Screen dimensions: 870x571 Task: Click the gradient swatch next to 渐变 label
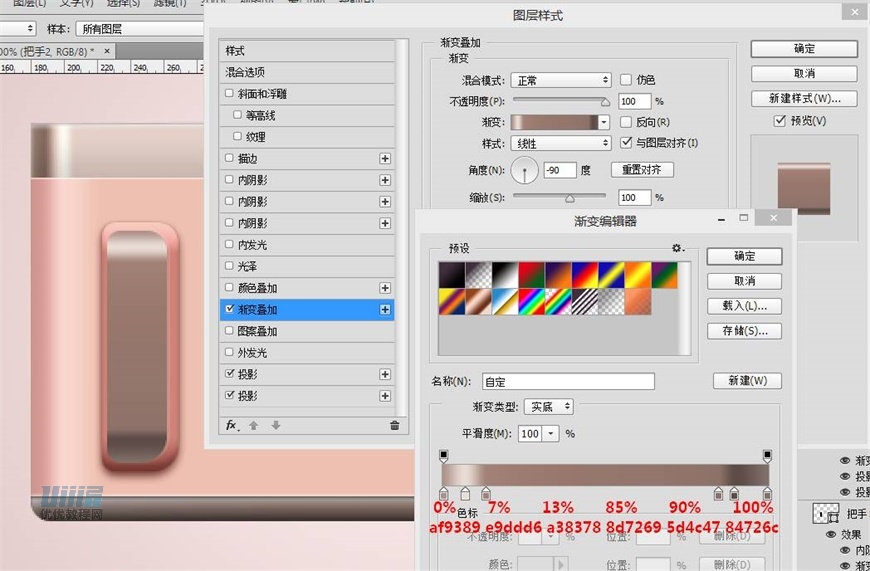pyautogui.click(x=554, y=122)
